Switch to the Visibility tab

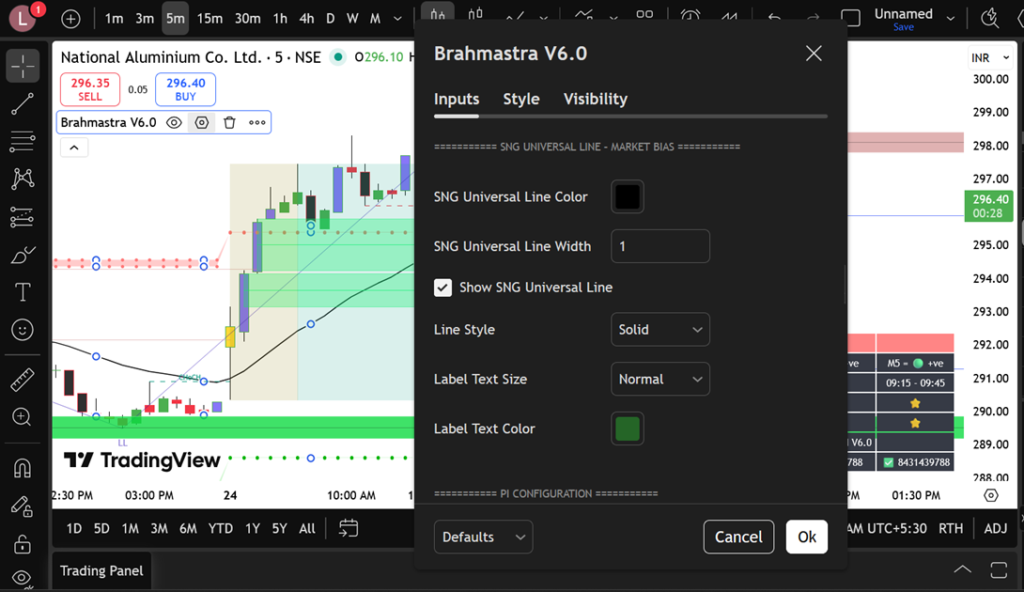595,99
